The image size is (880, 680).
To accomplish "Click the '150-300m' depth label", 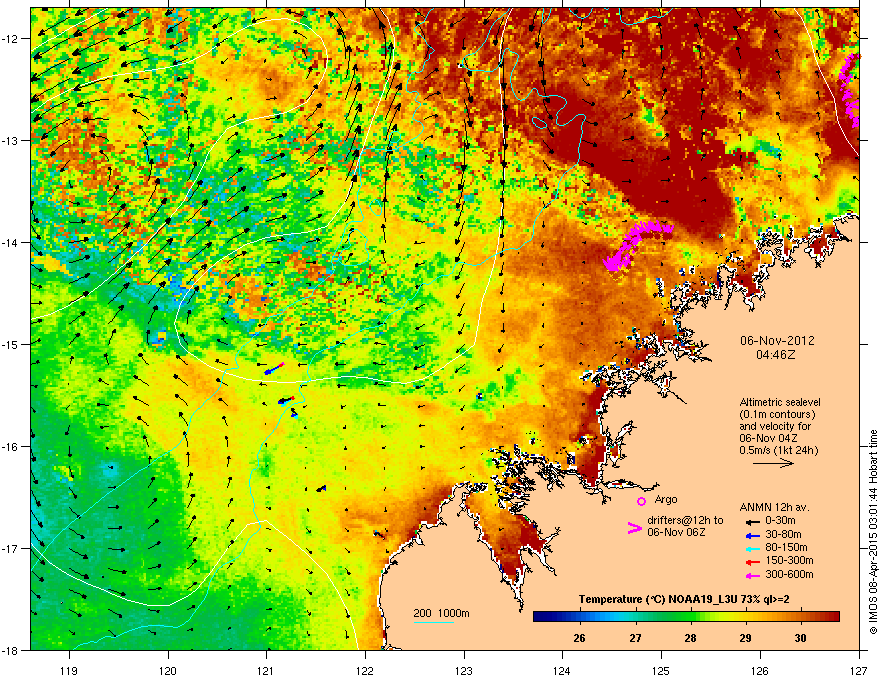I will click(789, 560).
